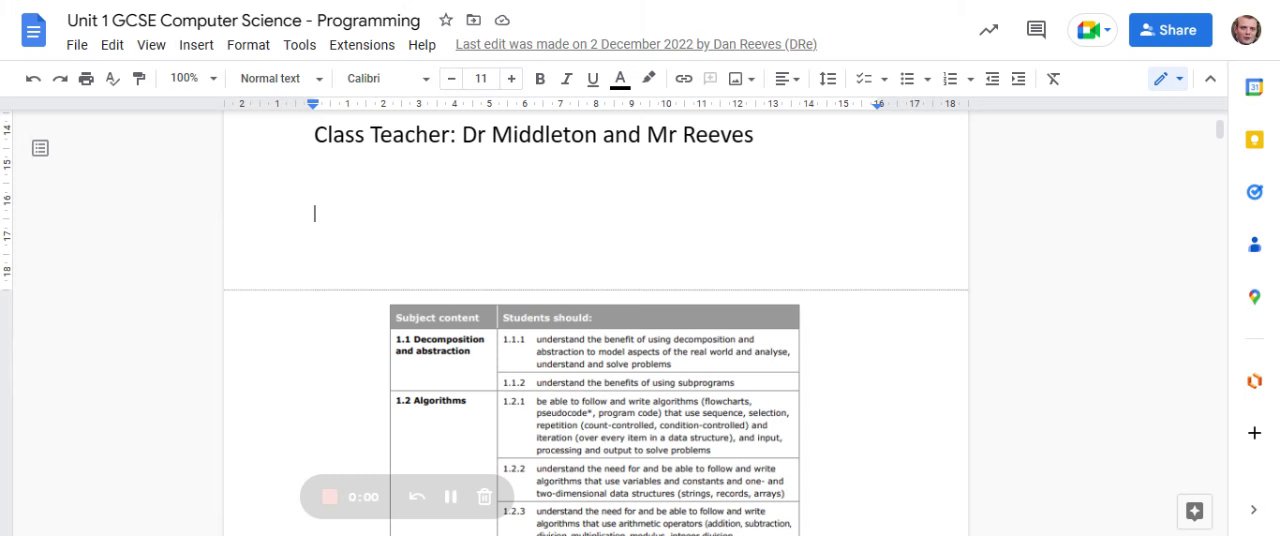The height and width of the screenshot is (536, 1280).
Task: Open the Help menu
Action: pos(422,45)
